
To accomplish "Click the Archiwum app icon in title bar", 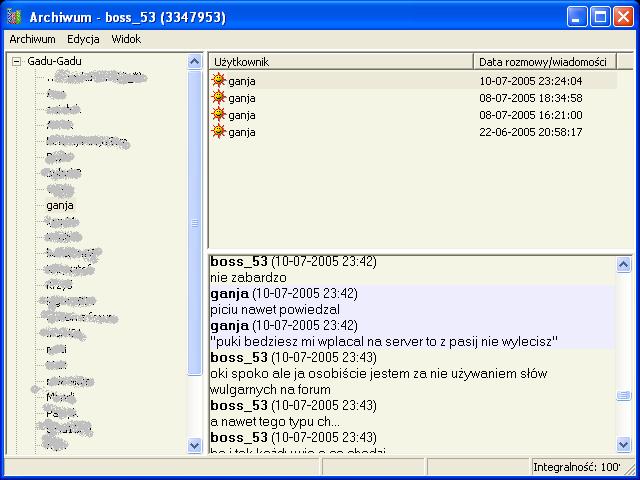I will coord(14,17).
